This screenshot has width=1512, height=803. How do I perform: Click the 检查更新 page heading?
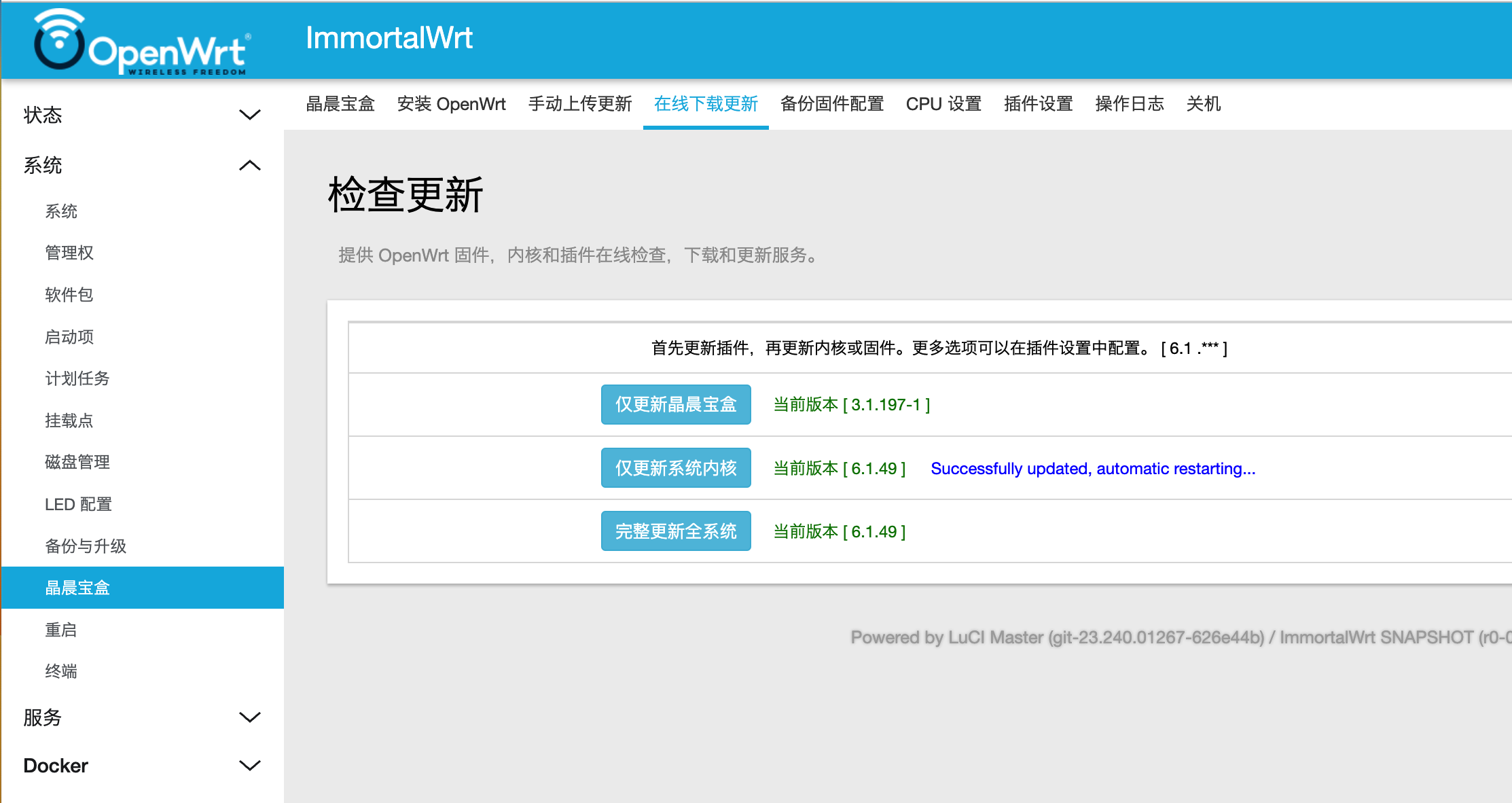[406, 195]
